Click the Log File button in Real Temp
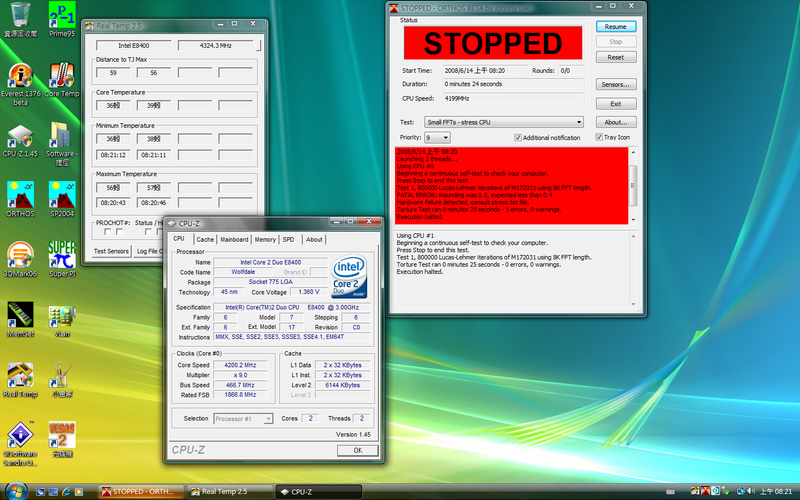 149,251
